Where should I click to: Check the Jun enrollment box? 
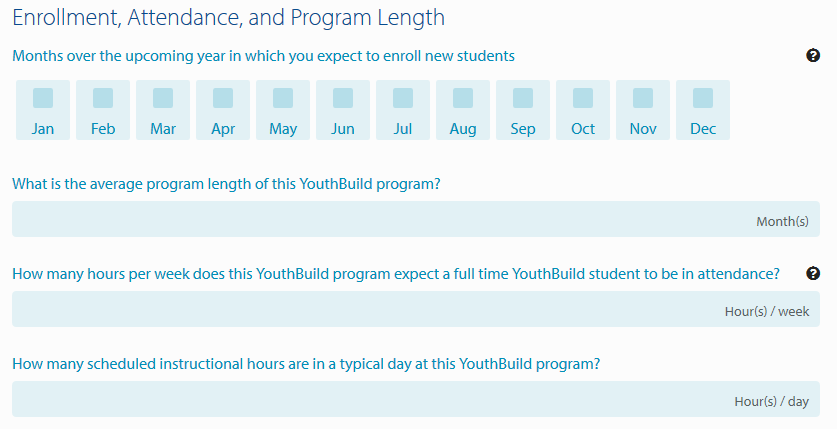coord(343,98)
